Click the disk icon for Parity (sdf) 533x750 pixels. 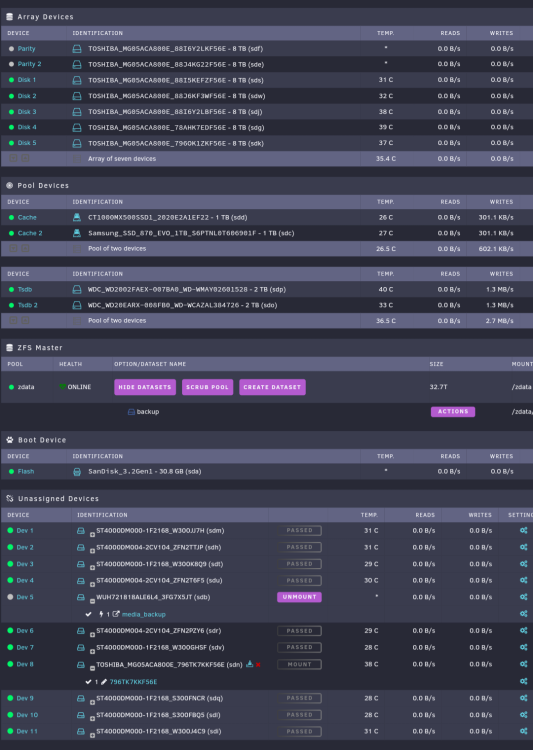(x=77, y=49)
